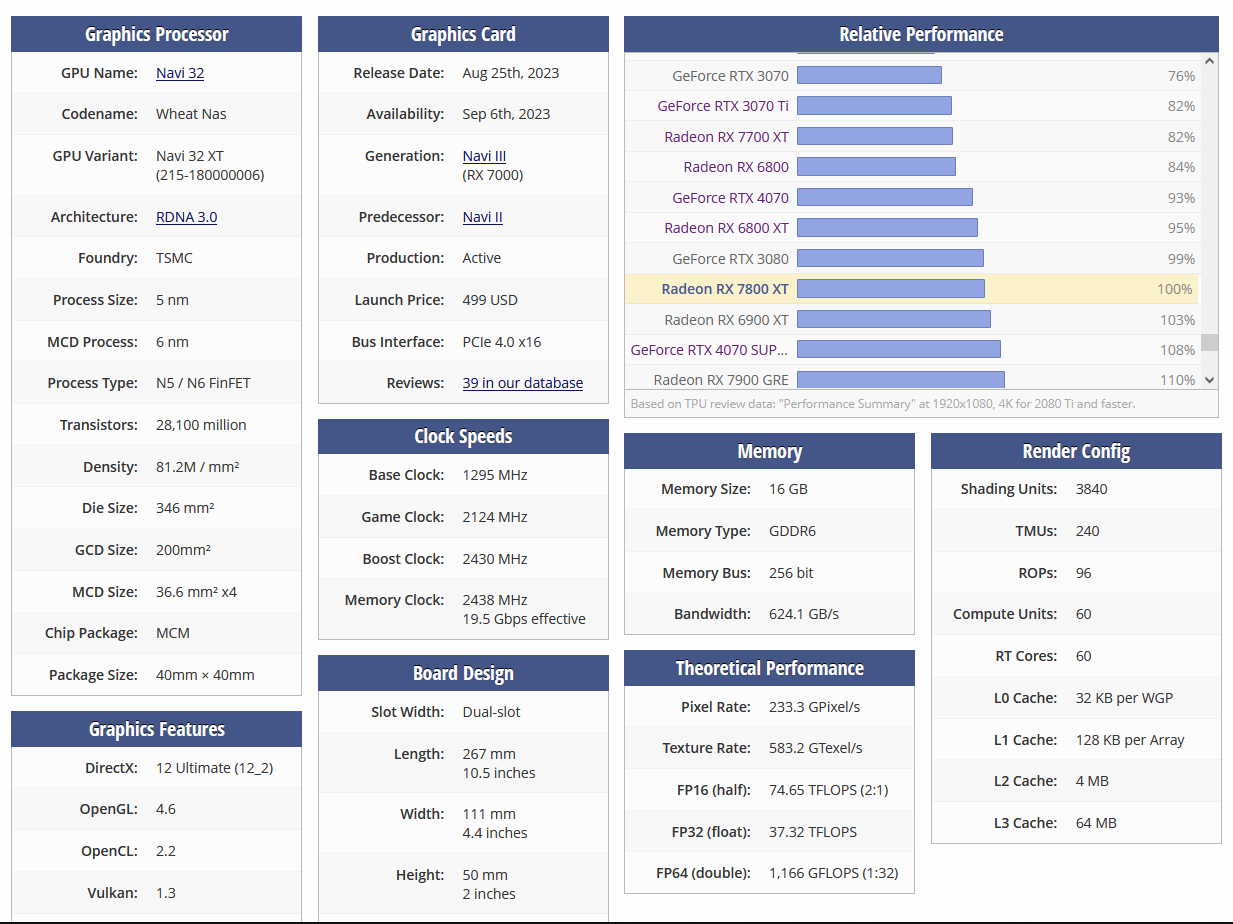The image size is (1233, 924).
Task: Click the 16 GB memory size value
Action: tap(788, 489)
